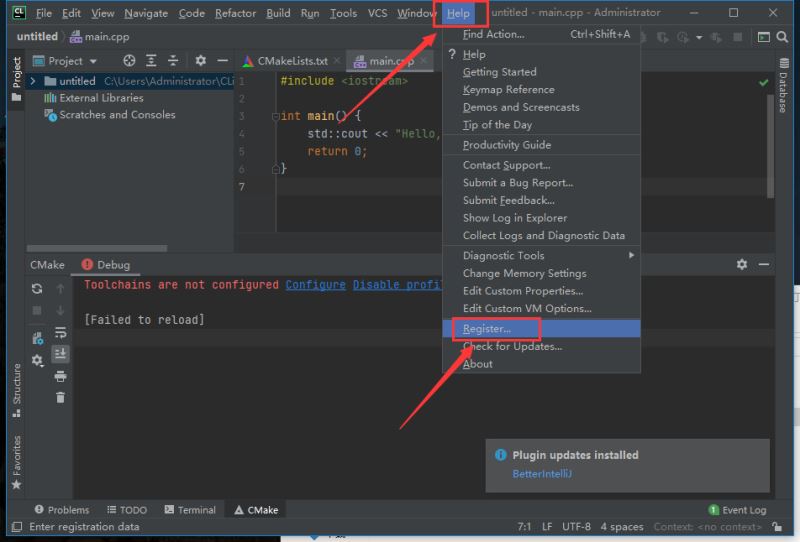Screen dimensions: 800x542
Task: Open the TODO tool window
Action: [x=127, y=510]
